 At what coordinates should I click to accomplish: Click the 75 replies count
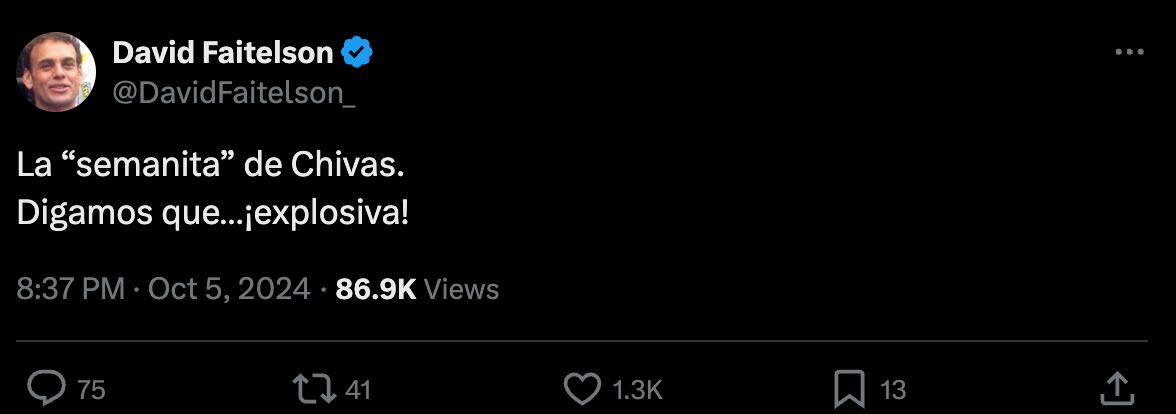pyautogui.click(x=91, y=389)
